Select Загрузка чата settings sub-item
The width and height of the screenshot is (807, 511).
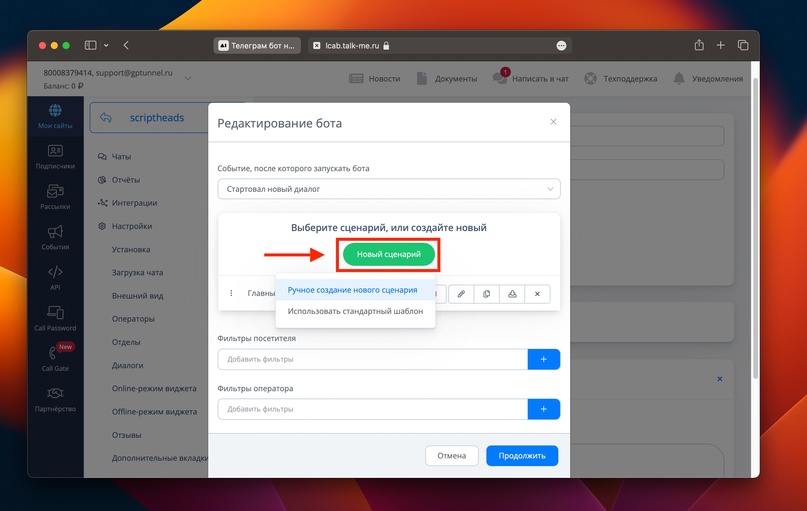137,272
